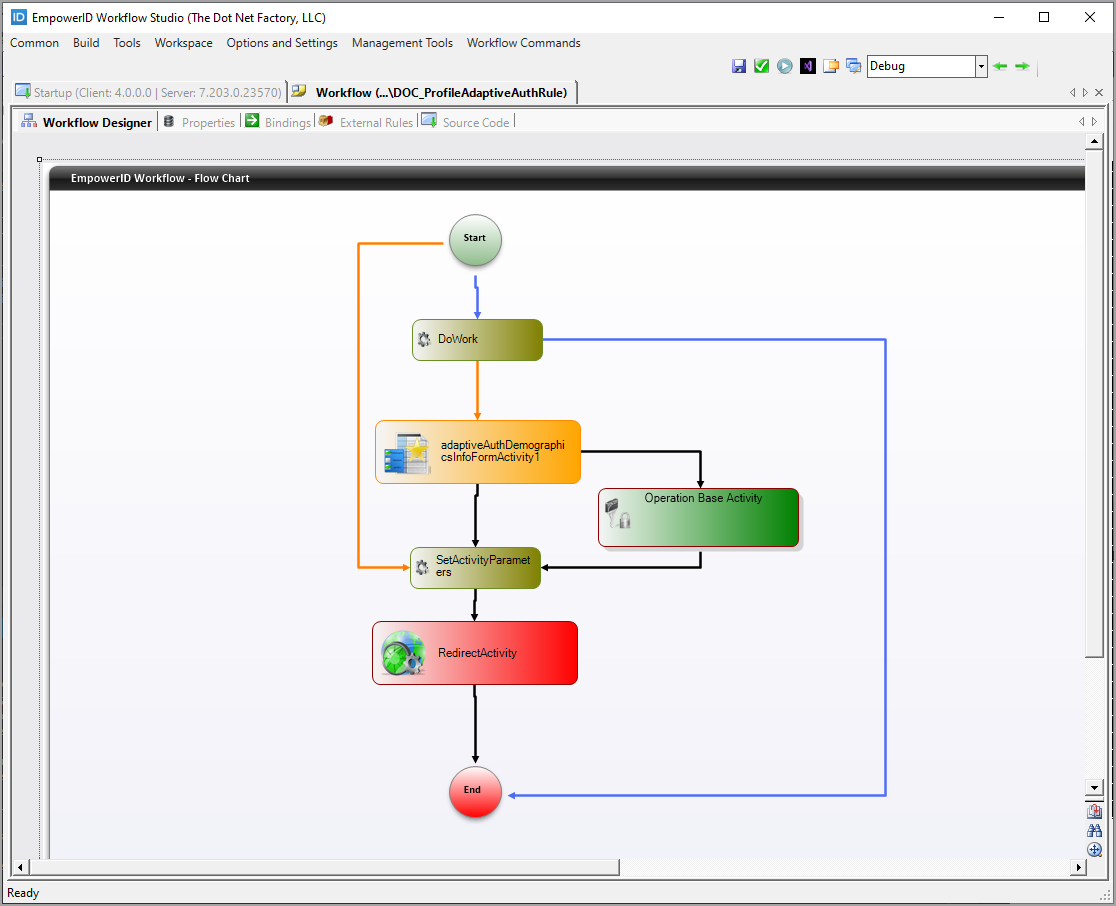Click the green forward arrow icon
The width and height of the screenshot is (1116, 906).
point(1022,66)
